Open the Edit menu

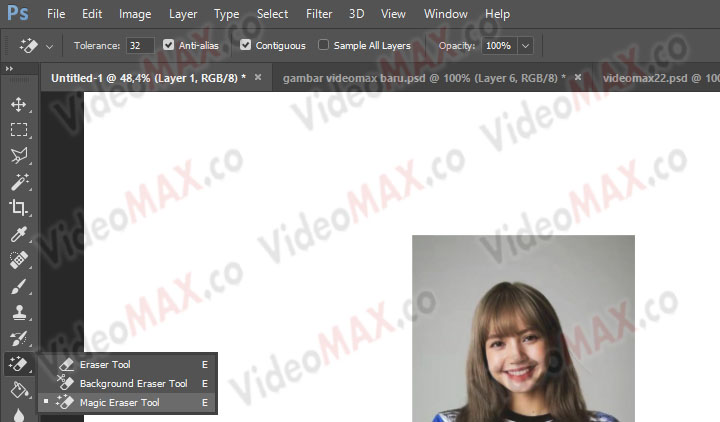(x=92, y=14)
